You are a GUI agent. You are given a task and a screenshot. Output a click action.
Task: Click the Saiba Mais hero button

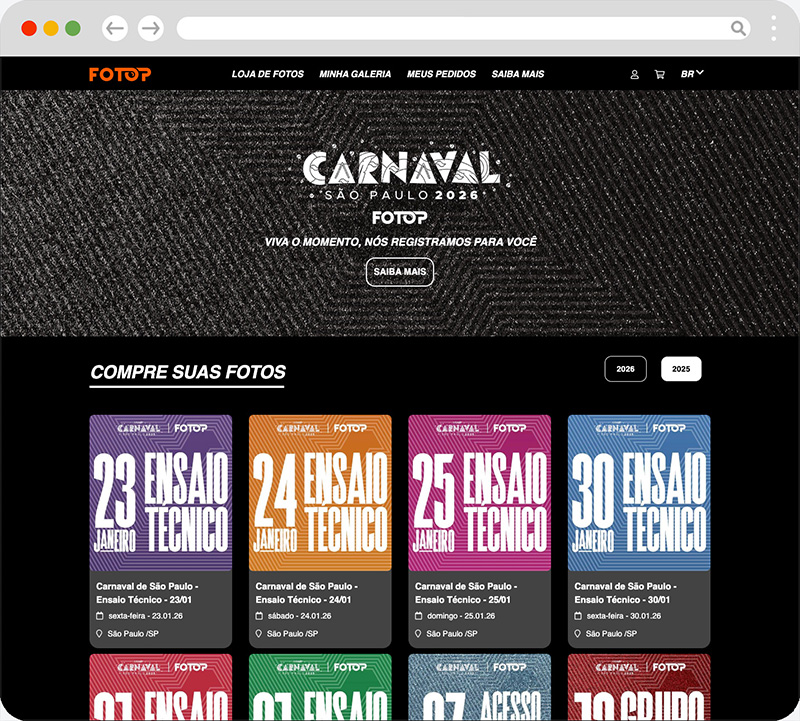click(400, 272)
